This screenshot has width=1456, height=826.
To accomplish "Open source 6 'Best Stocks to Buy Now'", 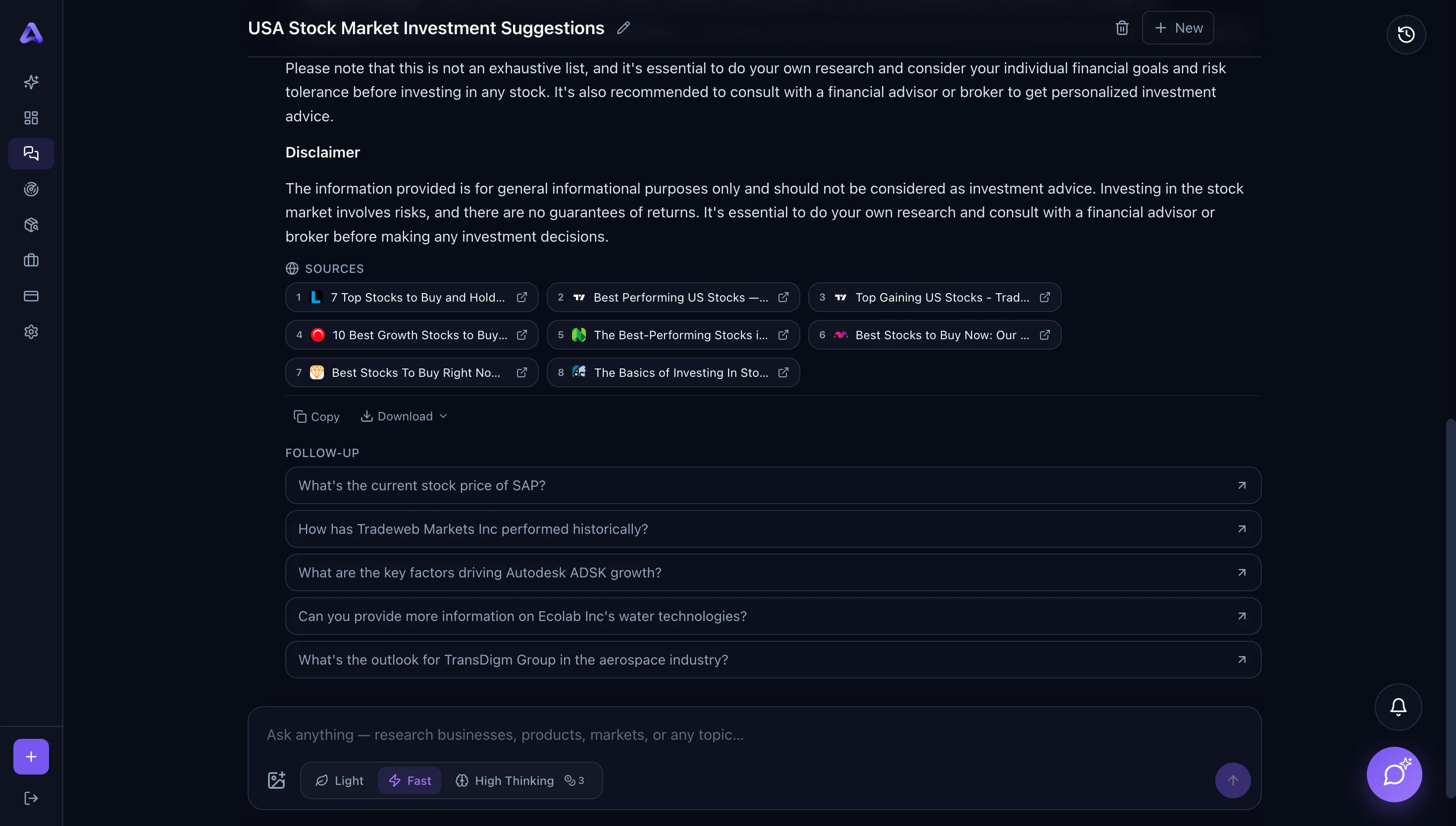I will click(935, 335).
